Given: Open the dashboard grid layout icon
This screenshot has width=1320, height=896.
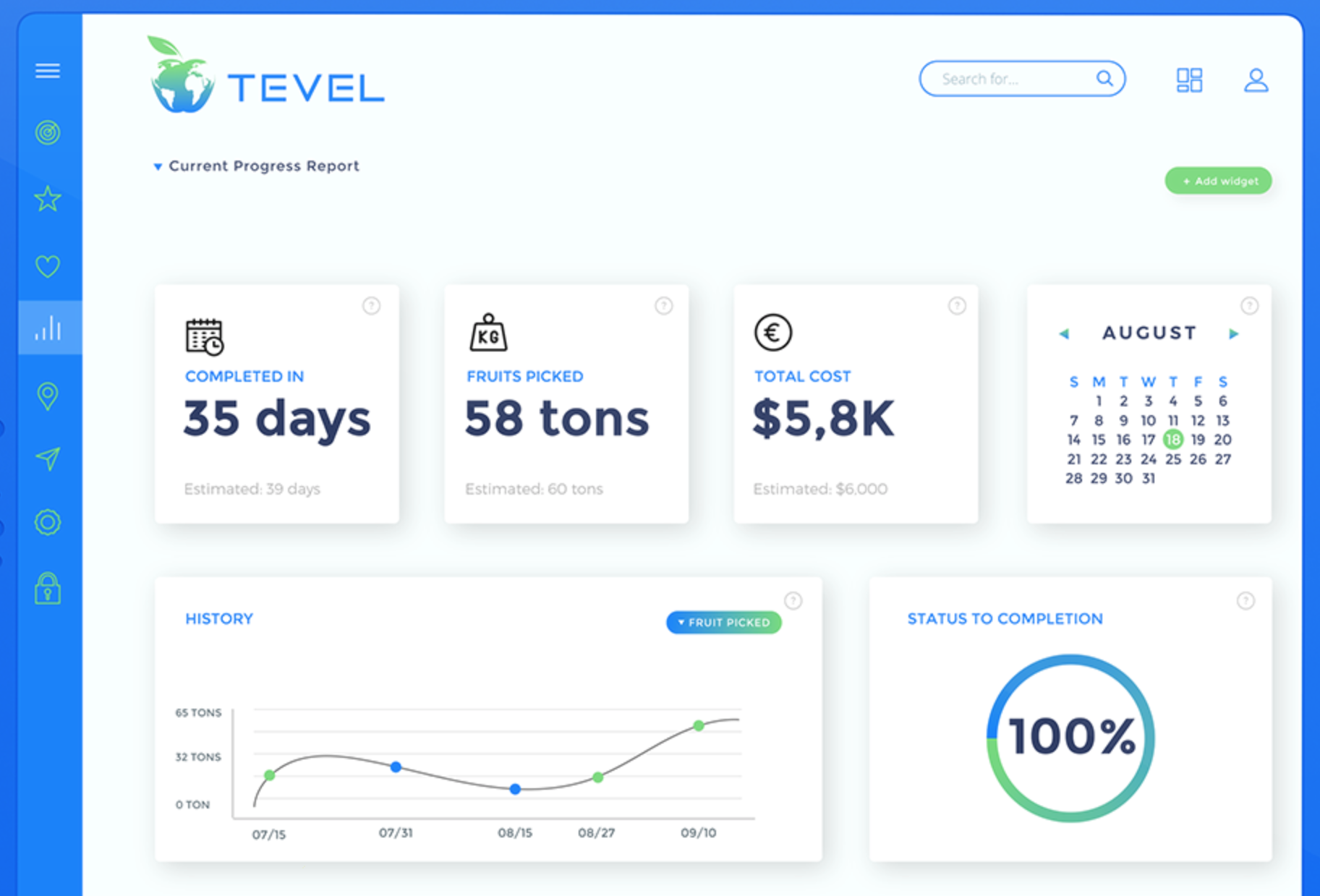Looking at the screenshot, I should pos(1189,80).
